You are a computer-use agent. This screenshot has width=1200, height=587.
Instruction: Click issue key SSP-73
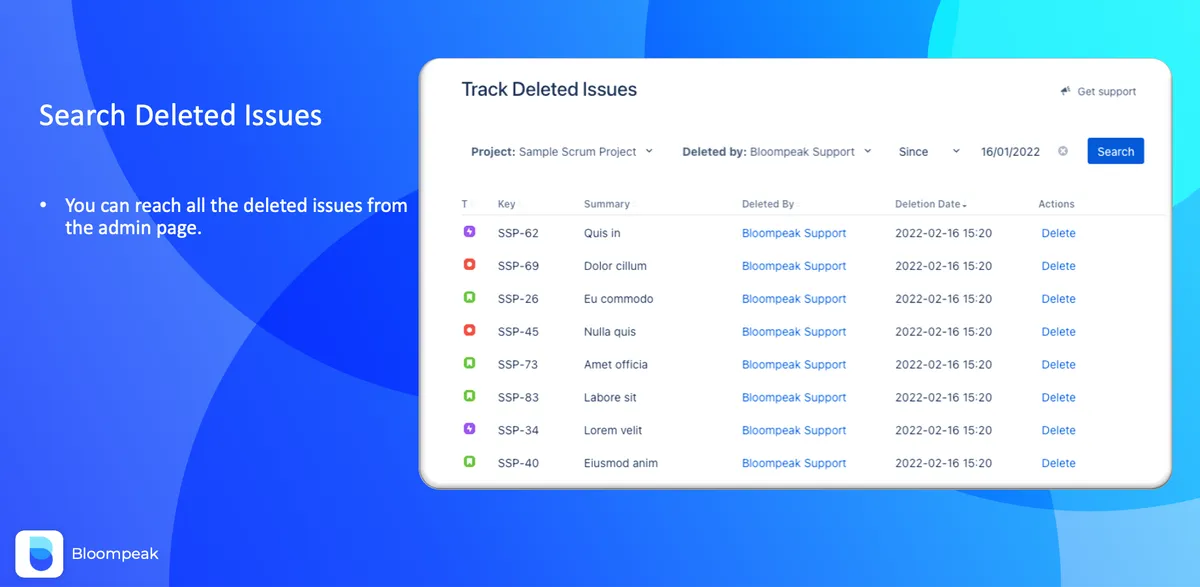518,365
